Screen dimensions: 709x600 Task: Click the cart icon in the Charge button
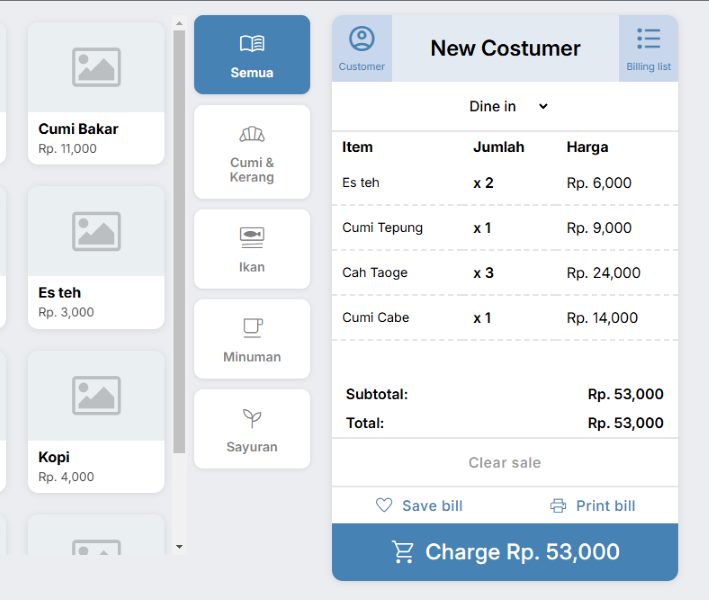click(402, 552)
